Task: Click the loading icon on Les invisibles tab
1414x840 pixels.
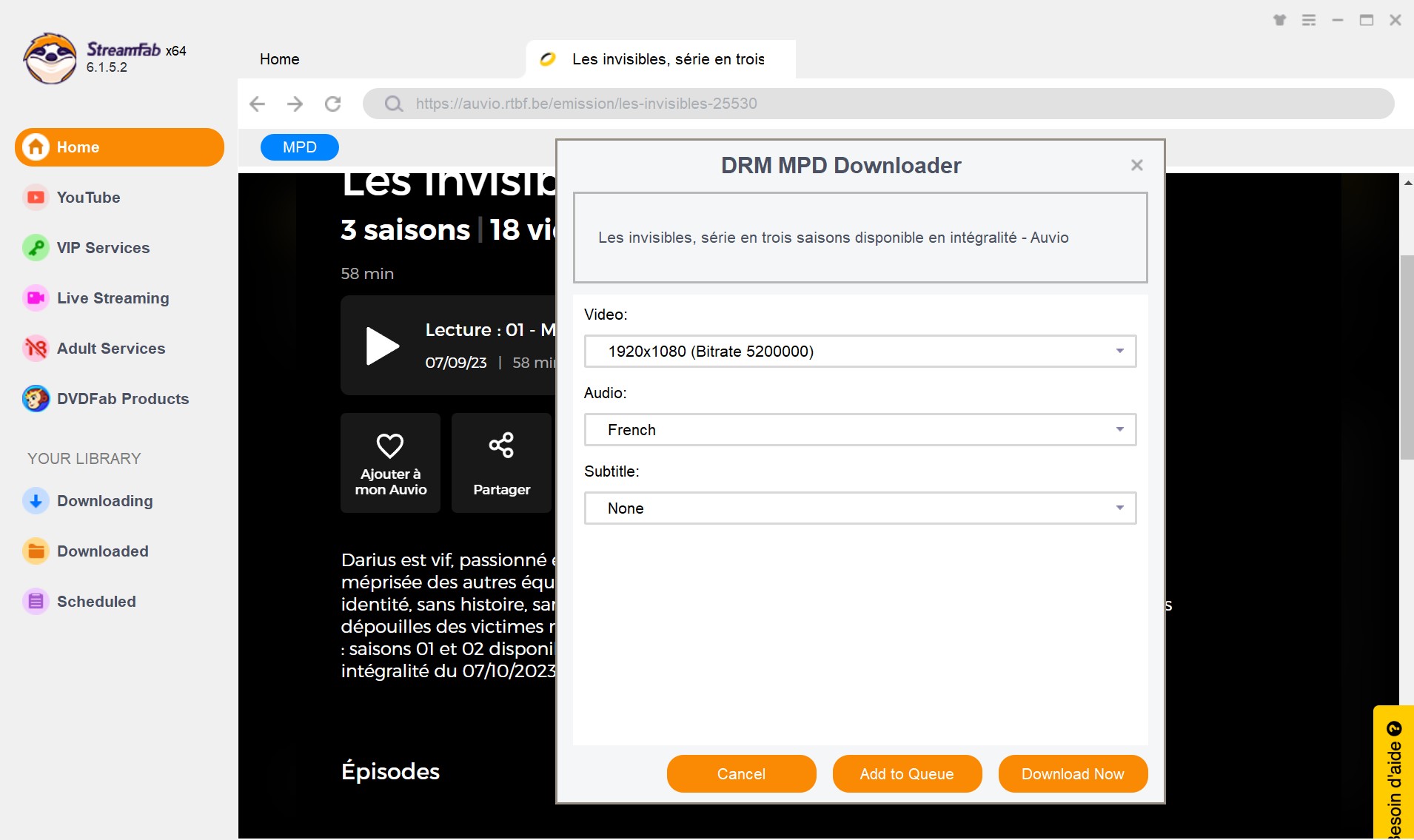Action: [548, 59]
